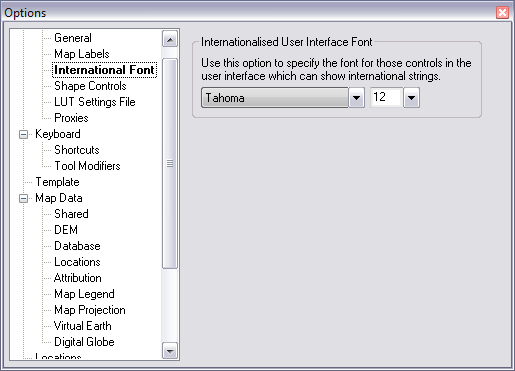Collapse the Map Data tree node
The width and height of the screenshot is (515, 371).
coord(23,198)
